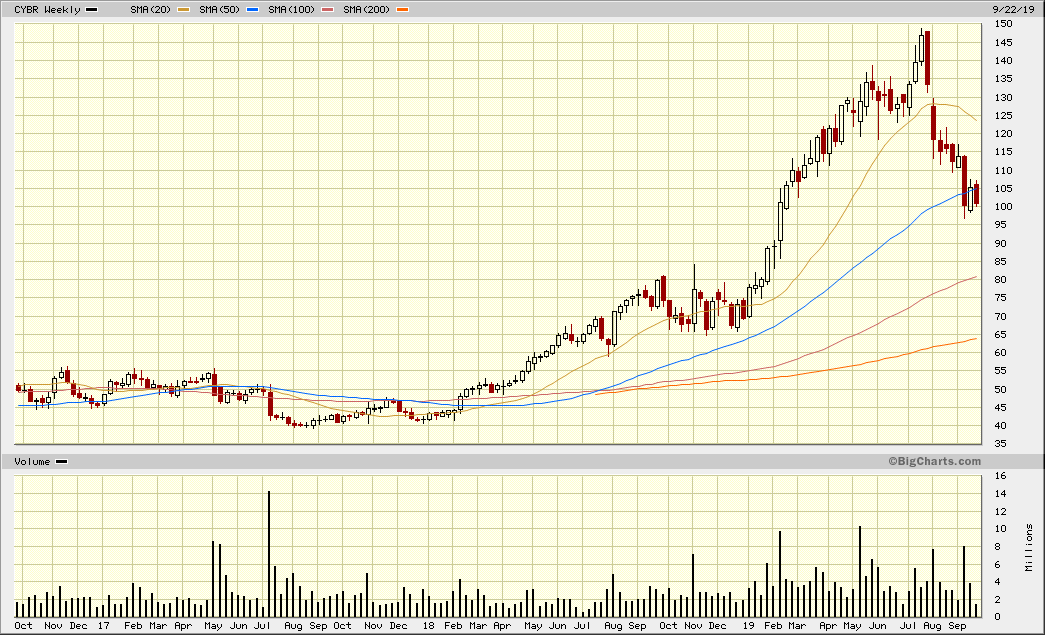Click the tallest volume bar near 14 million
Image resolution: width=1045 pixels, height=635 pixels.
269,554
